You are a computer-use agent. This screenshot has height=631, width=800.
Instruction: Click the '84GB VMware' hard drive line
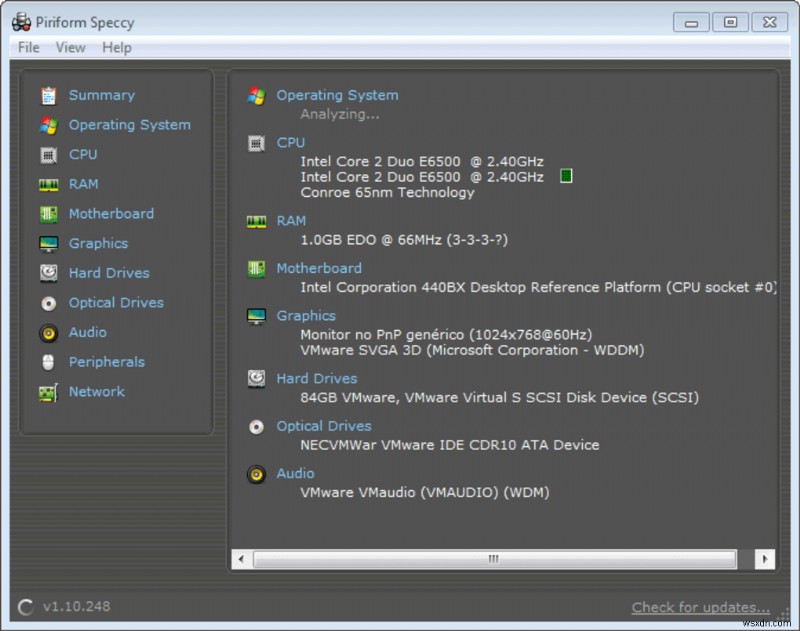[x=499, y=398]
